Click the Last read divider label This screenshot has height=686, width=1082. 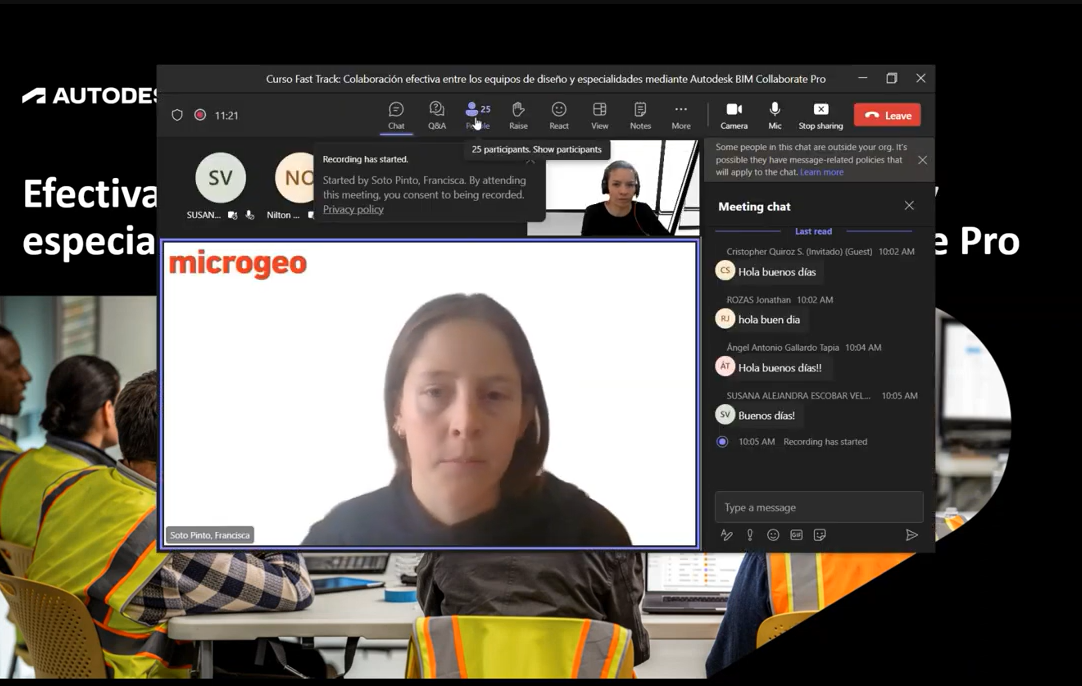814,231
